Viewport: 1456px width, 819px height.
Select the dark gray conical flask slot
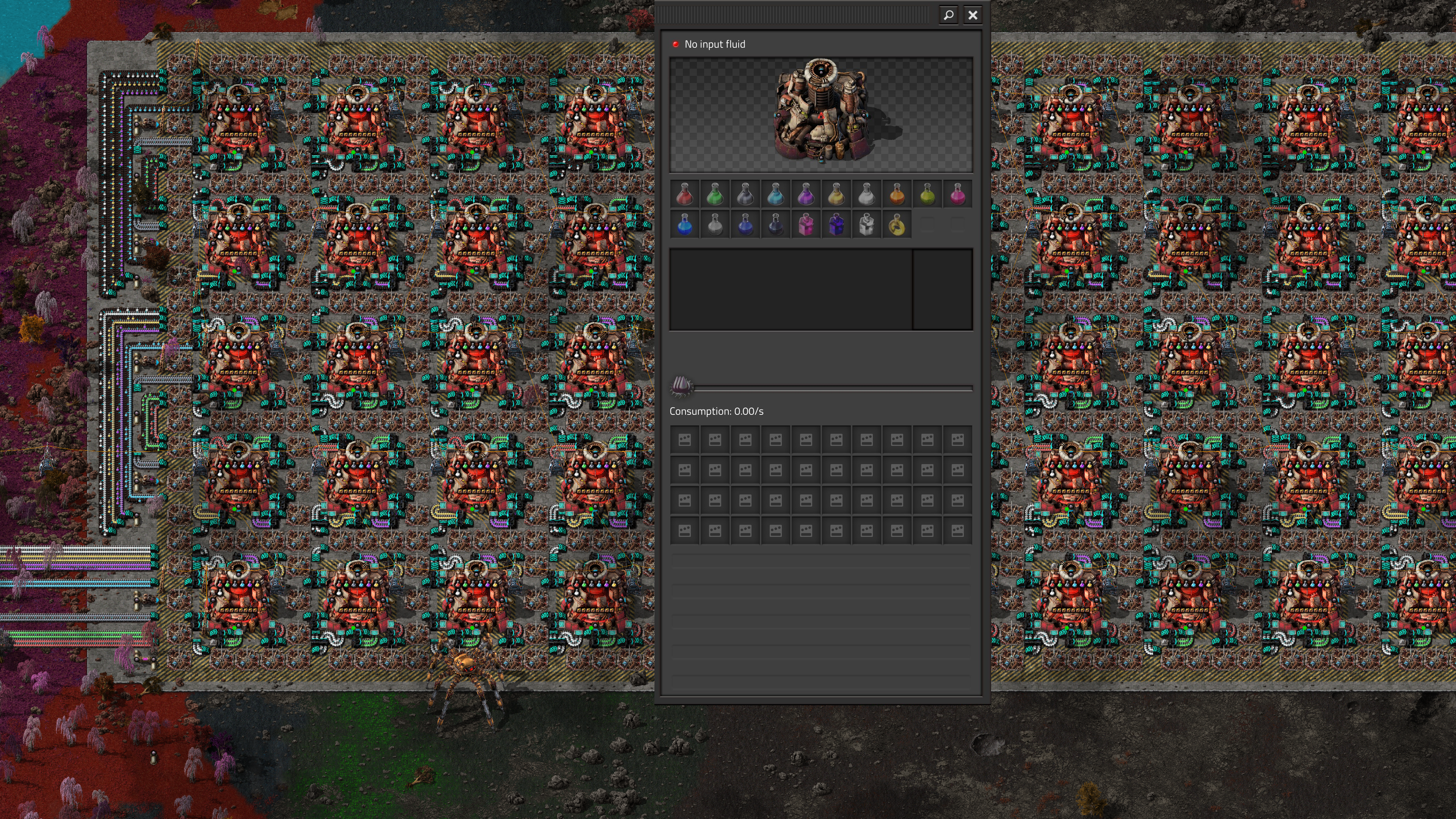(x=745, y=195)
